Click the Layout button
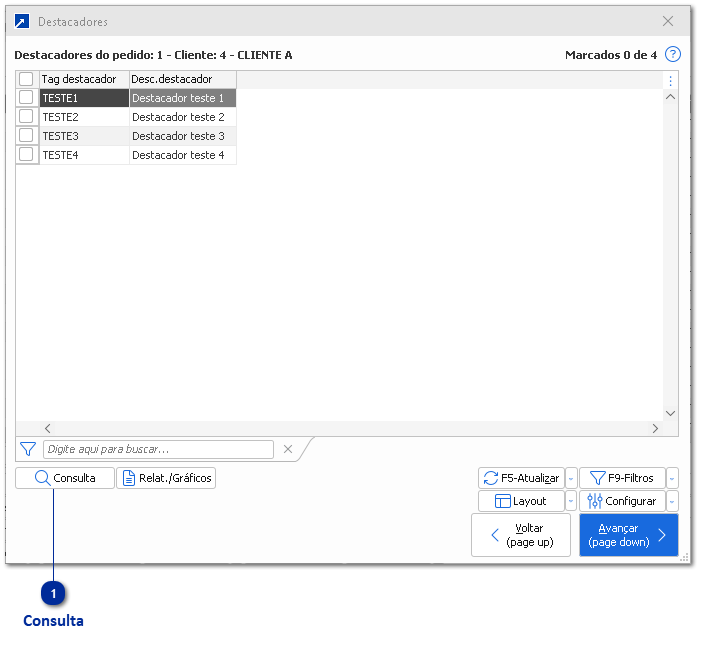 (521, 501)
